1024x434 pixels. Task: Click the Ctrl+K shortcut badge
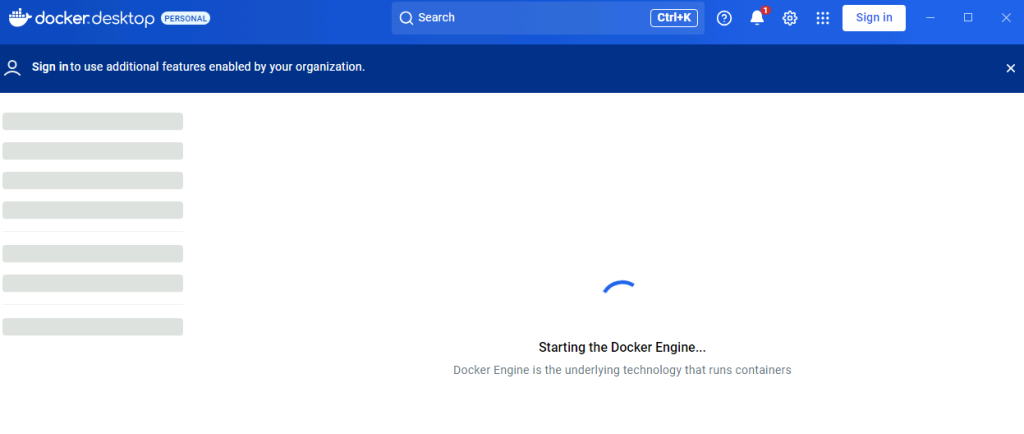[673, 18]
